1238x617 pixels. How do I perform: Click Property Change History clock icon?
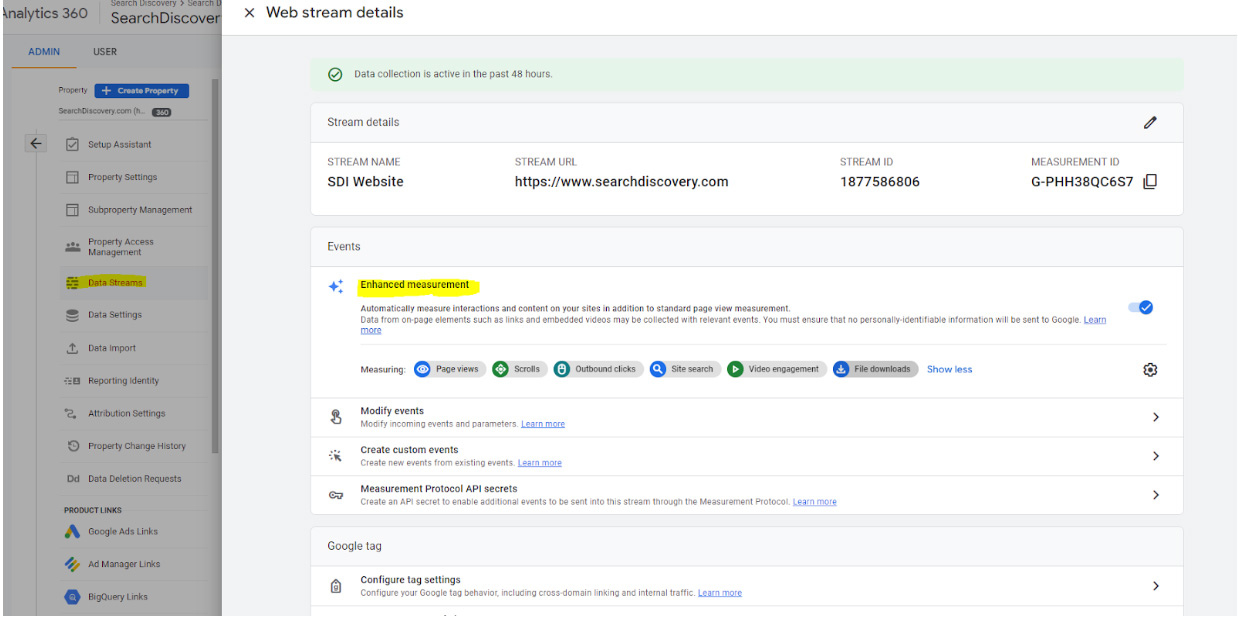tap(73, 446)
